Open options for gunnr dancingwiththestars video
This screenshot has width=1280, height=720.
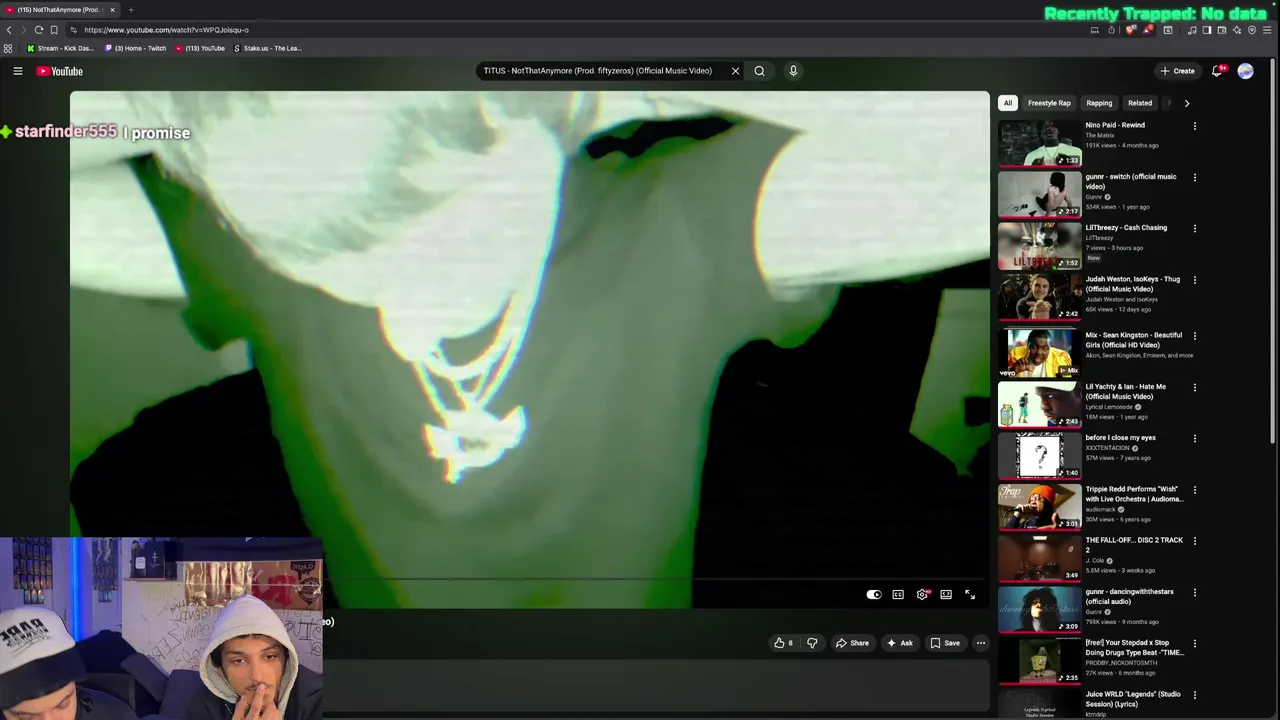[1194, 592]
